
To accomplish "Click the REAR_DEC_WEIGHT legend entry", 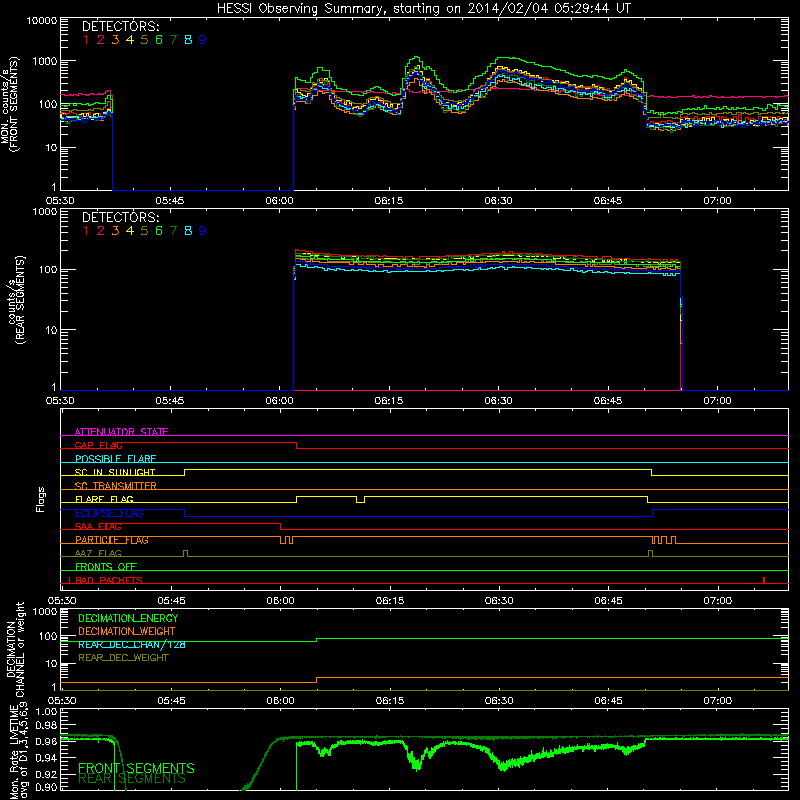I will pyautogui.click(x=123, y=658).
